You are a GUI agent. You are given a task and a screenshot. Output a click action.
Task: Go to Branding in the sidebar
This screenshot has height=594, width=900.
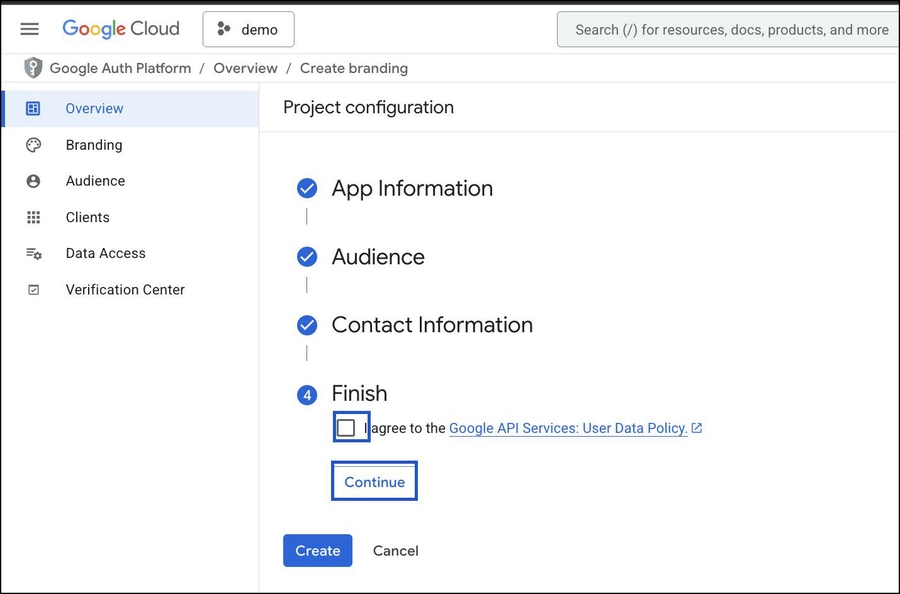pyautogui.click(x=94, y=145)
